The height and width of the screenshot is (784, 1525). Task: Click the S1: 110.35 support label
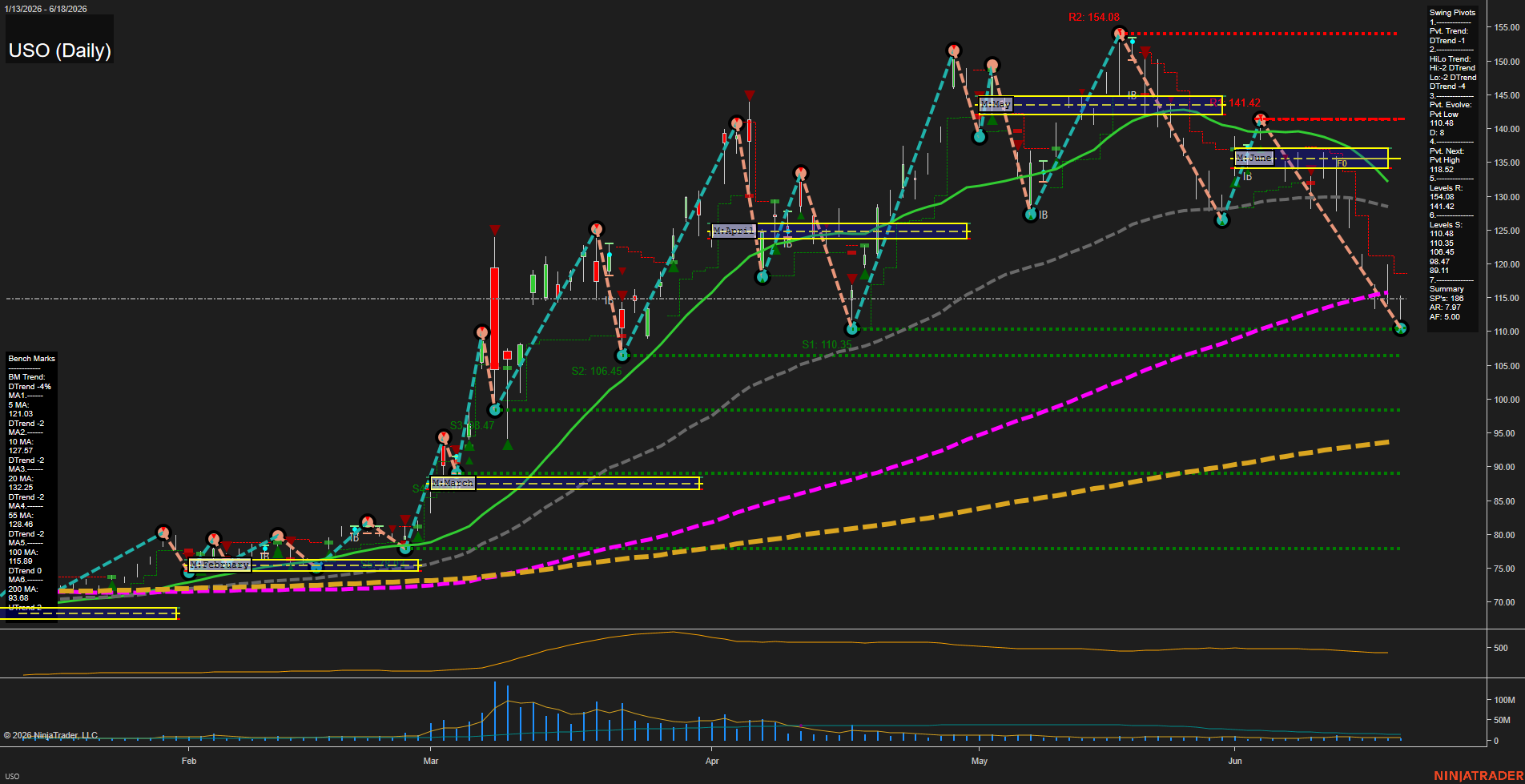click(827, 345)
